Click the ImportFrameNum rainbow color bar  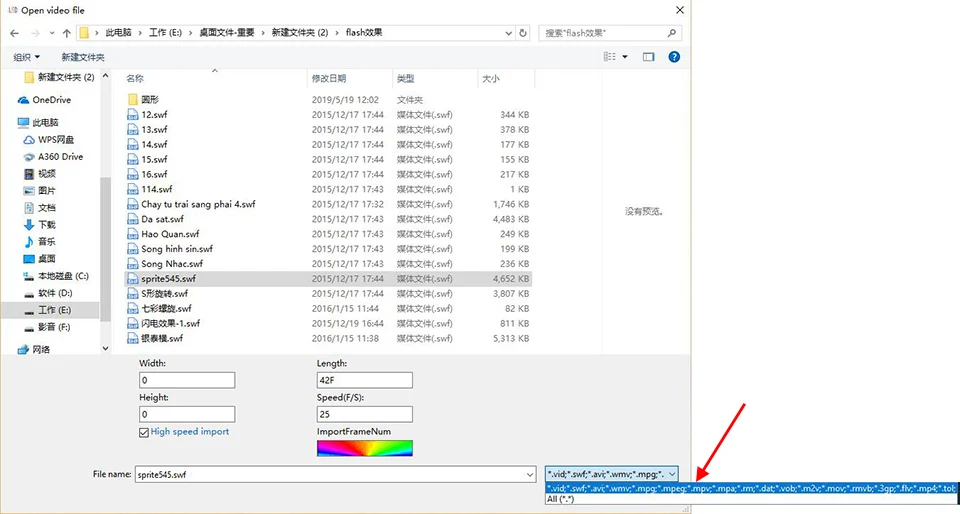(365, 449)
